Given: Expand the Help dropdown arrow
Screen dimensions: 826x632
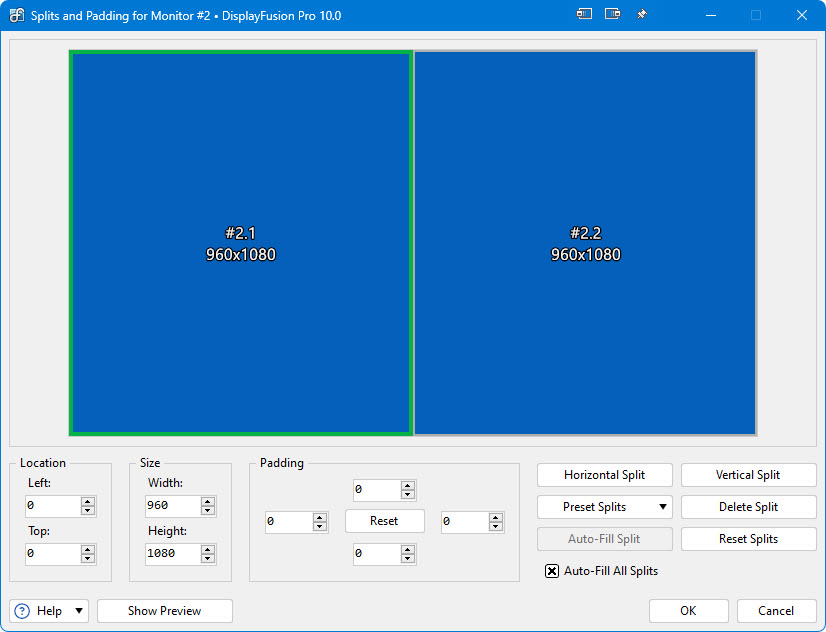Looking at the screenshot, I should tap(79, 611).
